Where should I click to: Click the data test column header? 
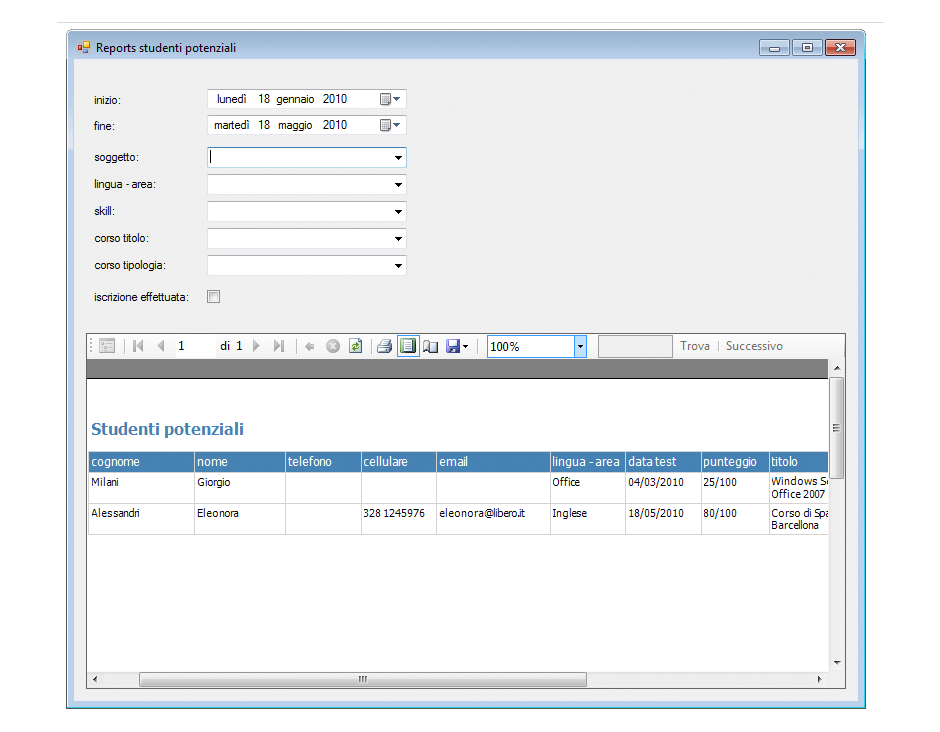(x=663, y=462)
